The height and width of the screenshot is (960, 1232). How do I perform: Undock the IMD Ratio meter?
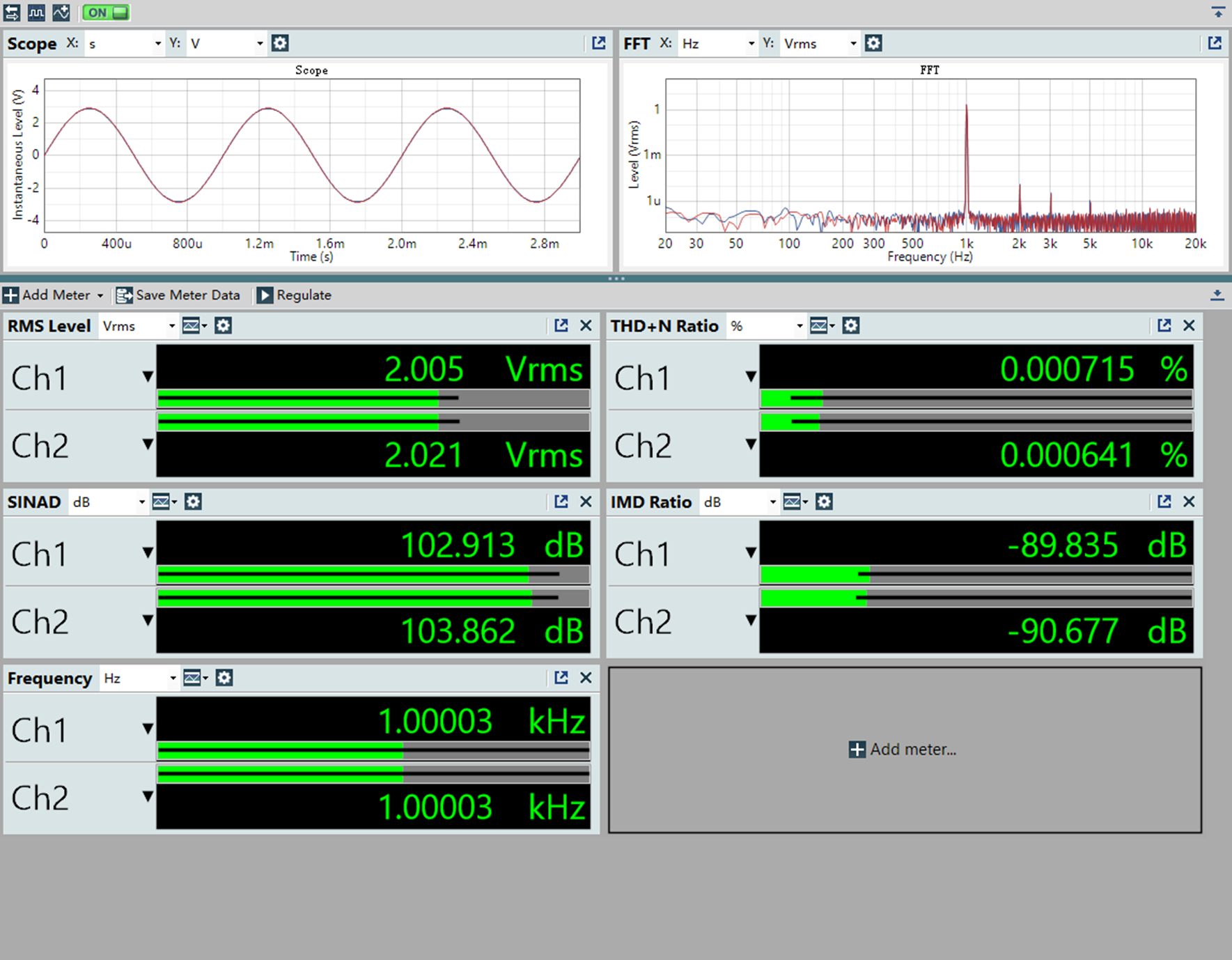[x=1164, y=502]
